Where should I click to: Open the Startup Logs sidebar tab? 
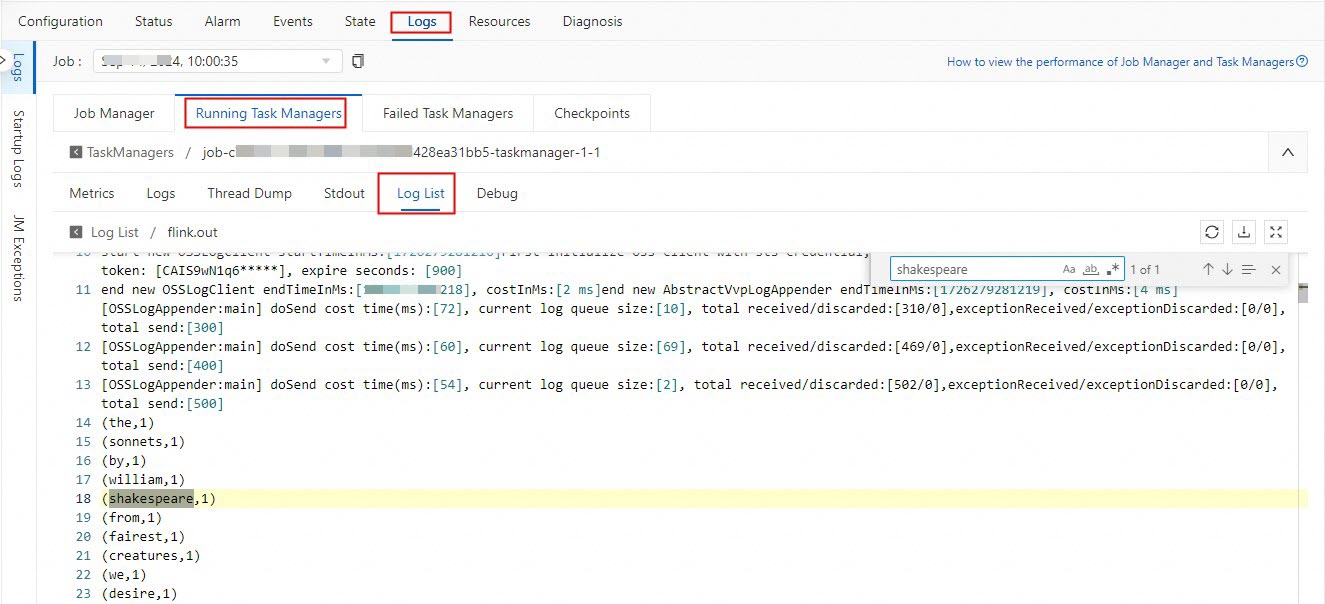tap(18, 149)
